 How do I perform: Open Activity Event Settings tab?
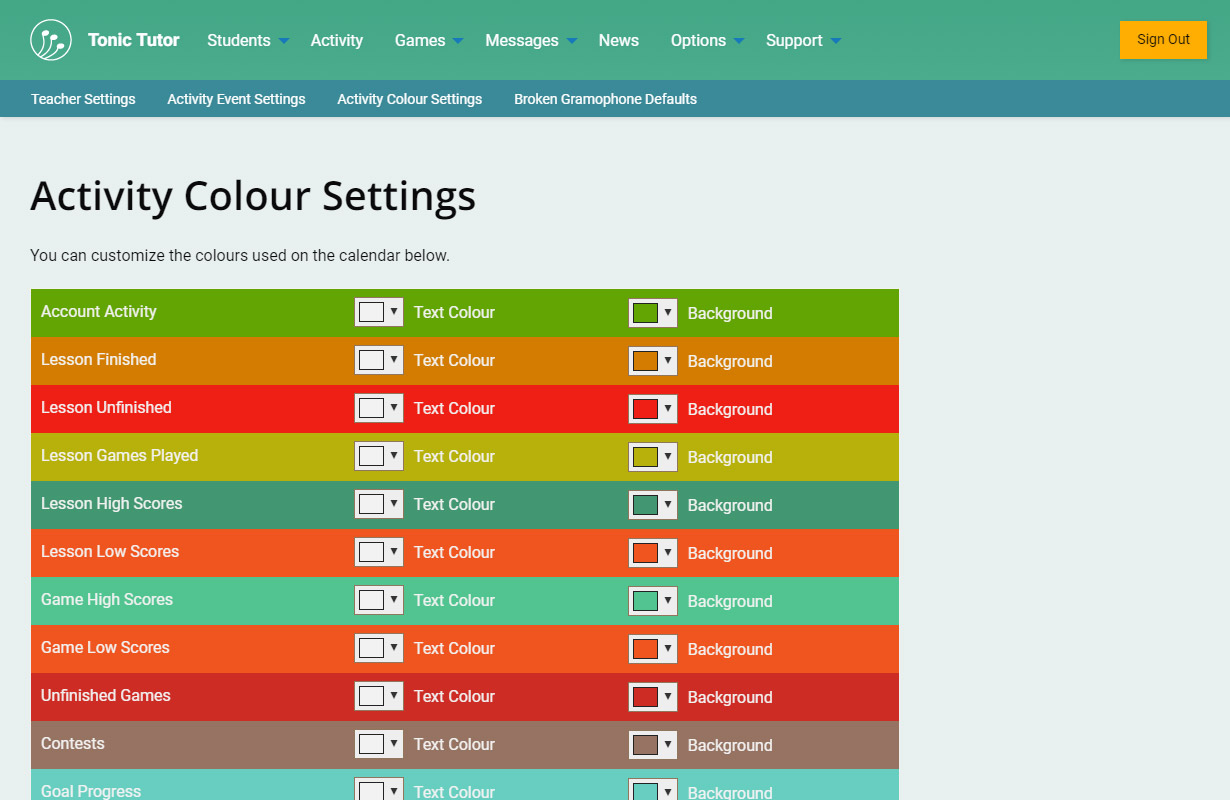pyautogui.click(x=236, y=99)
